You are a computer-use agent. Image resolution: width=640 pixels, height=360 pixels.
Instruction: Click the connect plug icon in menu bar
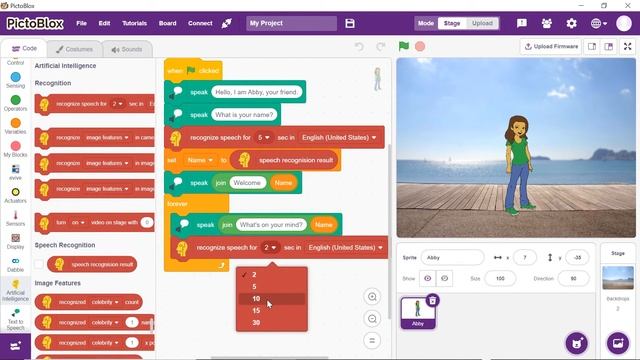pos(227,23)
